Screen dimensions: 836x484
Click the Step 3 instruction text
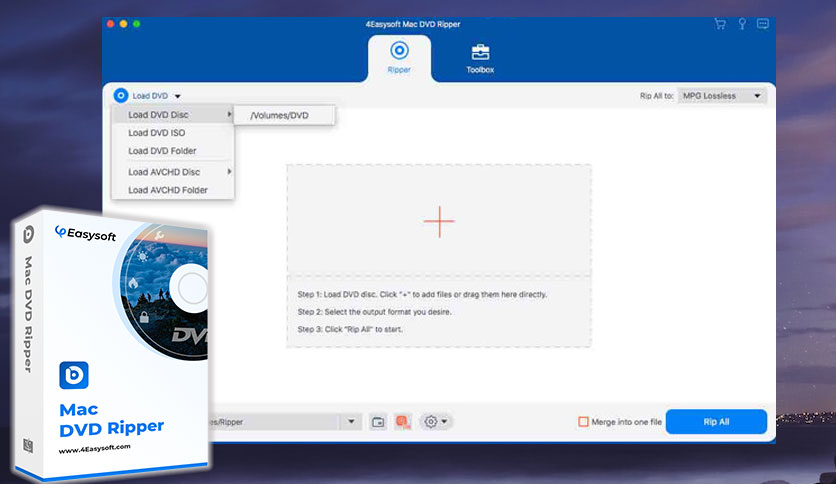point(350,329)
